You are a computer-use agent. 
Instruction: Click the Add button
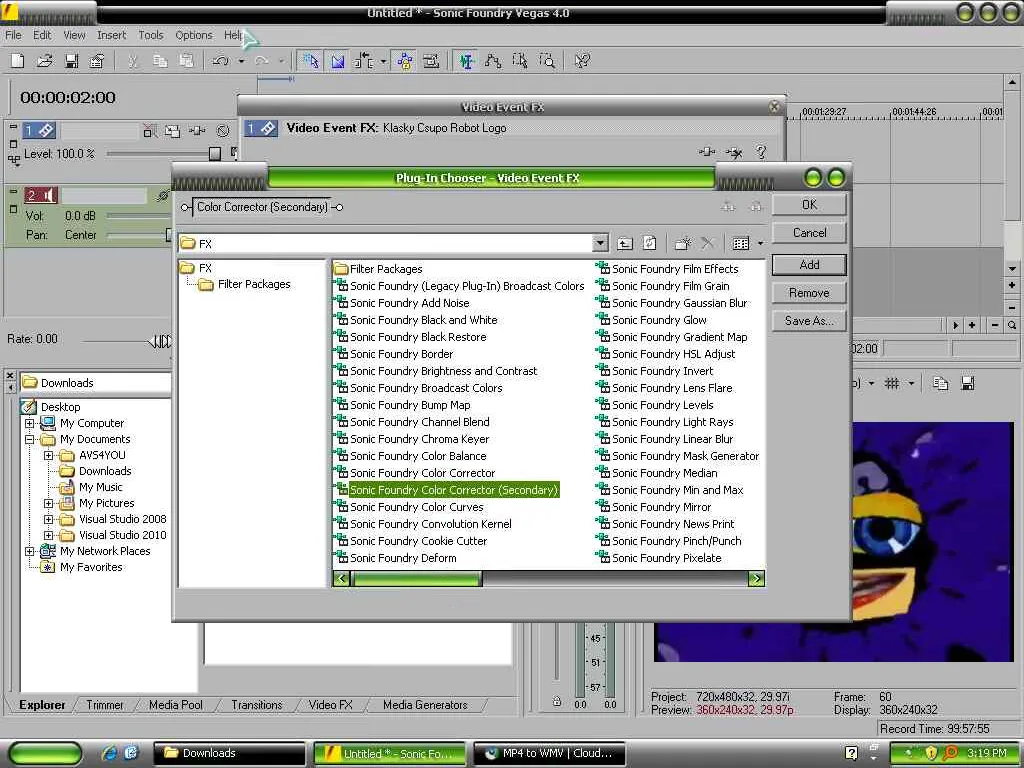(809, 265)
